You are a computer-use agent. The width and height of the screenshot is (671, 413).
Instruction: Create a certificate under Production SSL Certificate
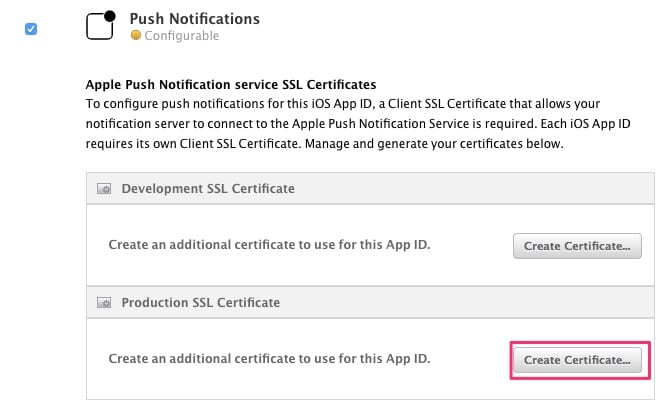577,360
